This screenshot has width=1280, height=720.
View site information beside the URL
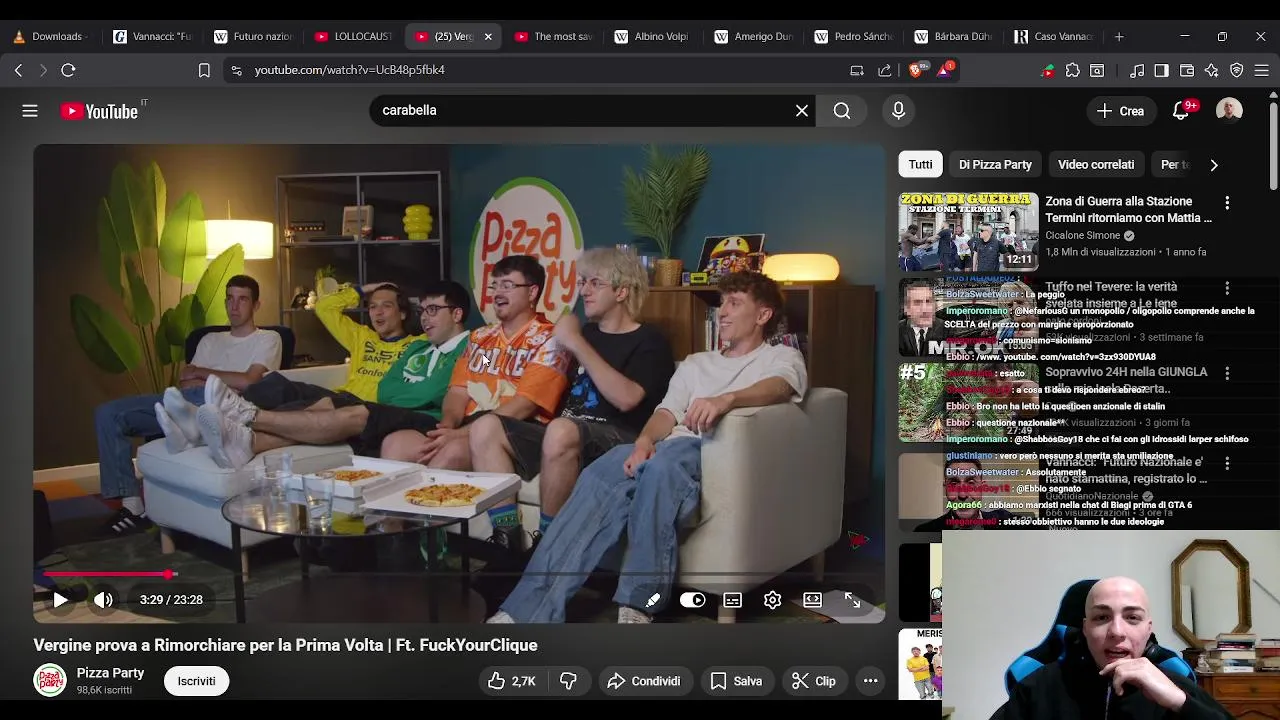tap(236, 70)
